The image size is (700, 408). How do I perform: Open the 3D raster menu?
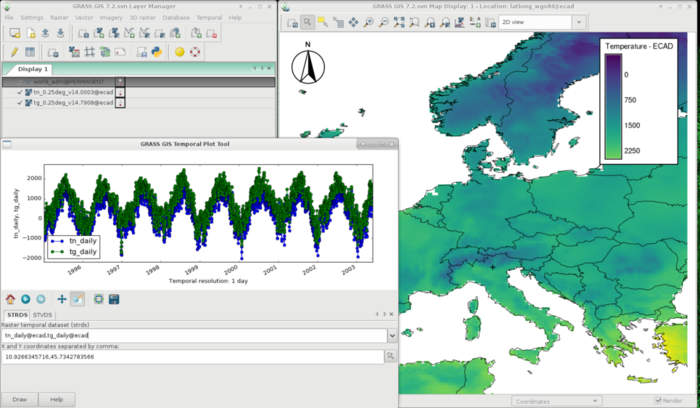143,17
